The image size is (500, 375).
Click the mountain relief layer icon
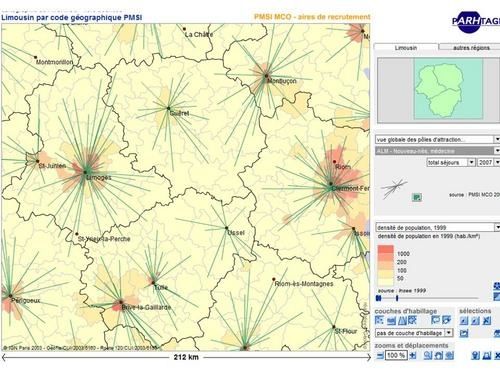[402, 320]
